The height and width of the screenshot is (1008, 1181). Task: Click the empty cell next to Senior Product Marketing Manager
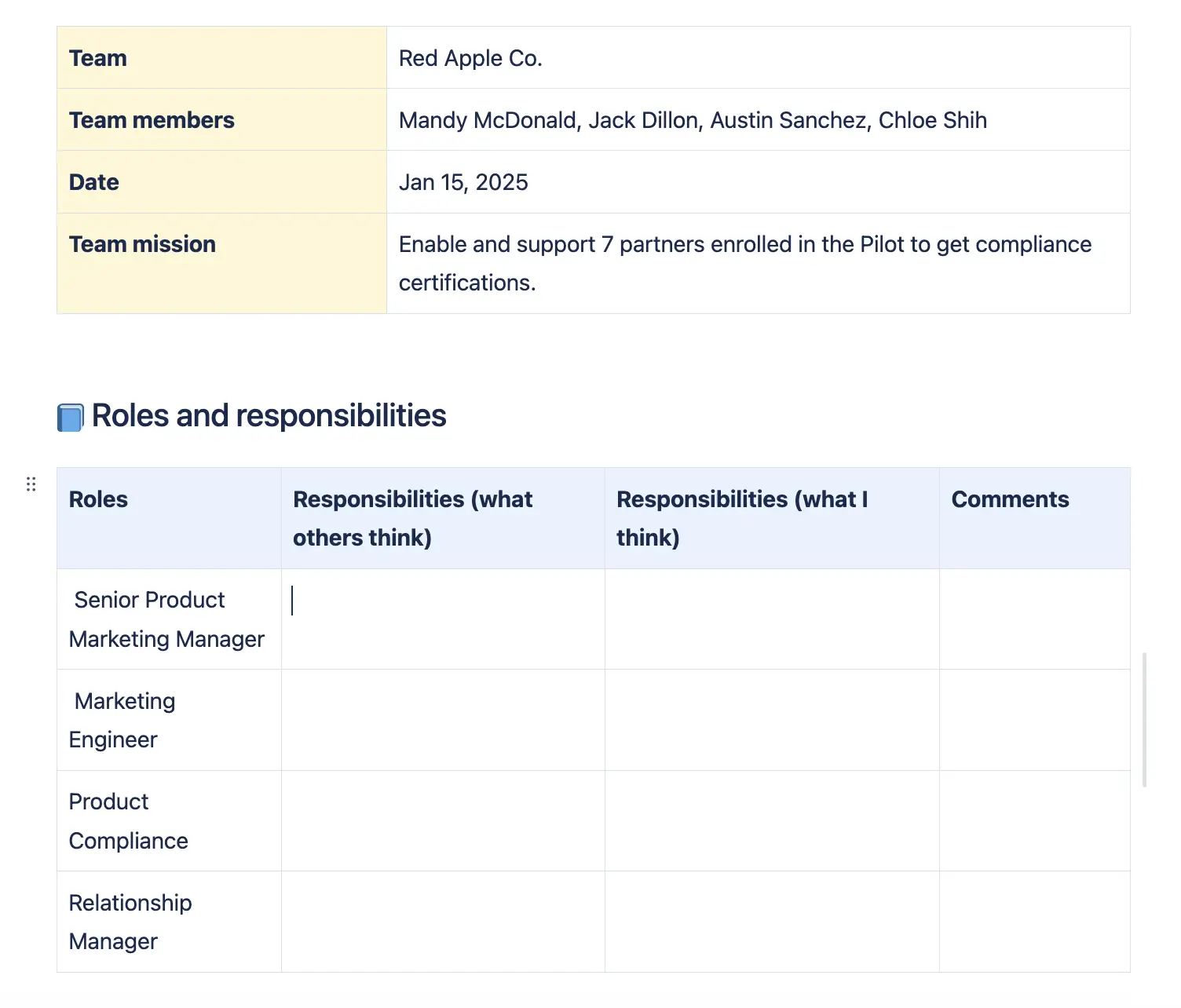443,619
